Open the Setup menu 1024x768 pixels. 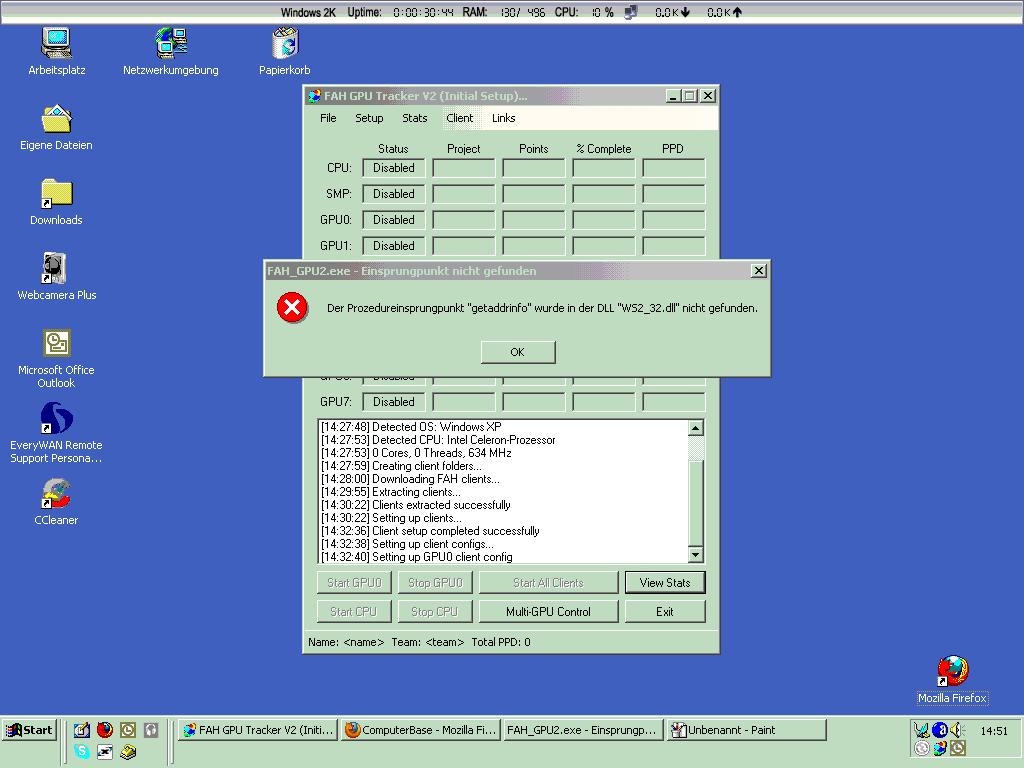(369, 118)
